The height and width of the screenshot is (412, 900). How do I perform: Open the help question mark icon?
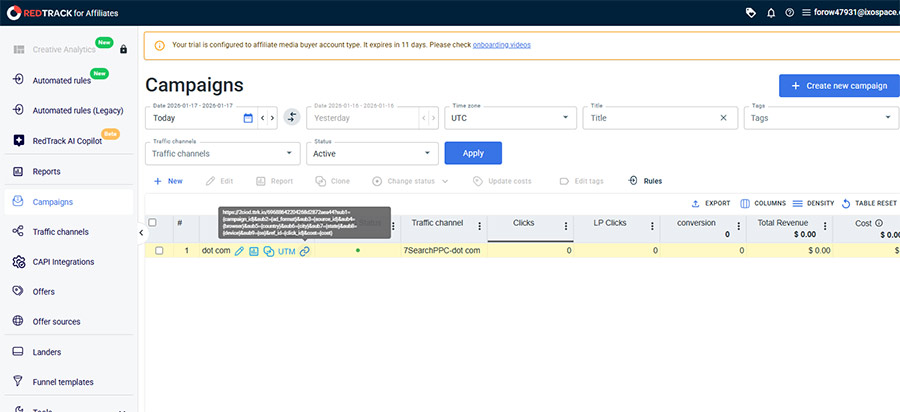(x=790, y=12)
